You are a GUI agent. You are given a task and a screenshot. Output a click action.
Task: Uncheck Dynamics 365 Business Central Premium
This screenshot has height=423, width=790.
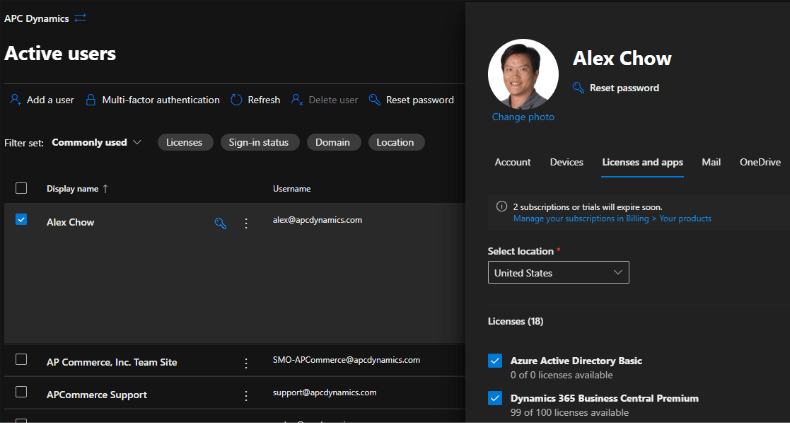495,399
